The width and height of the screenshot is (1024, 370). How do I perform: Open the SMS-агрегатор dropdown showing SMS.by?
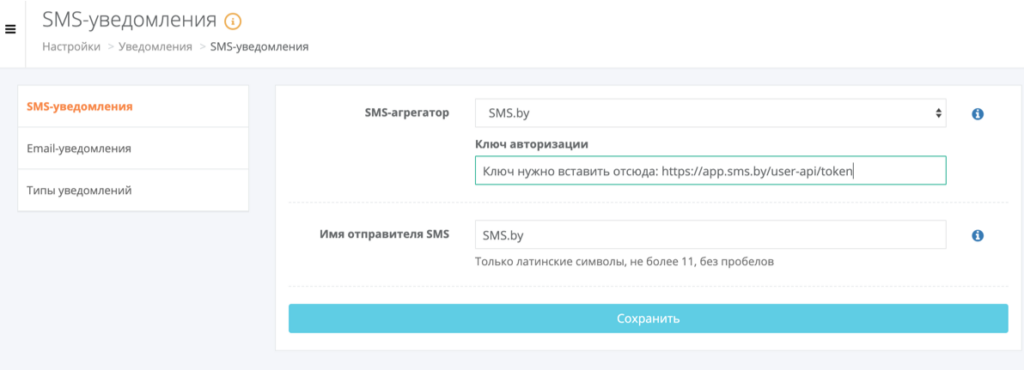point(711,113)
